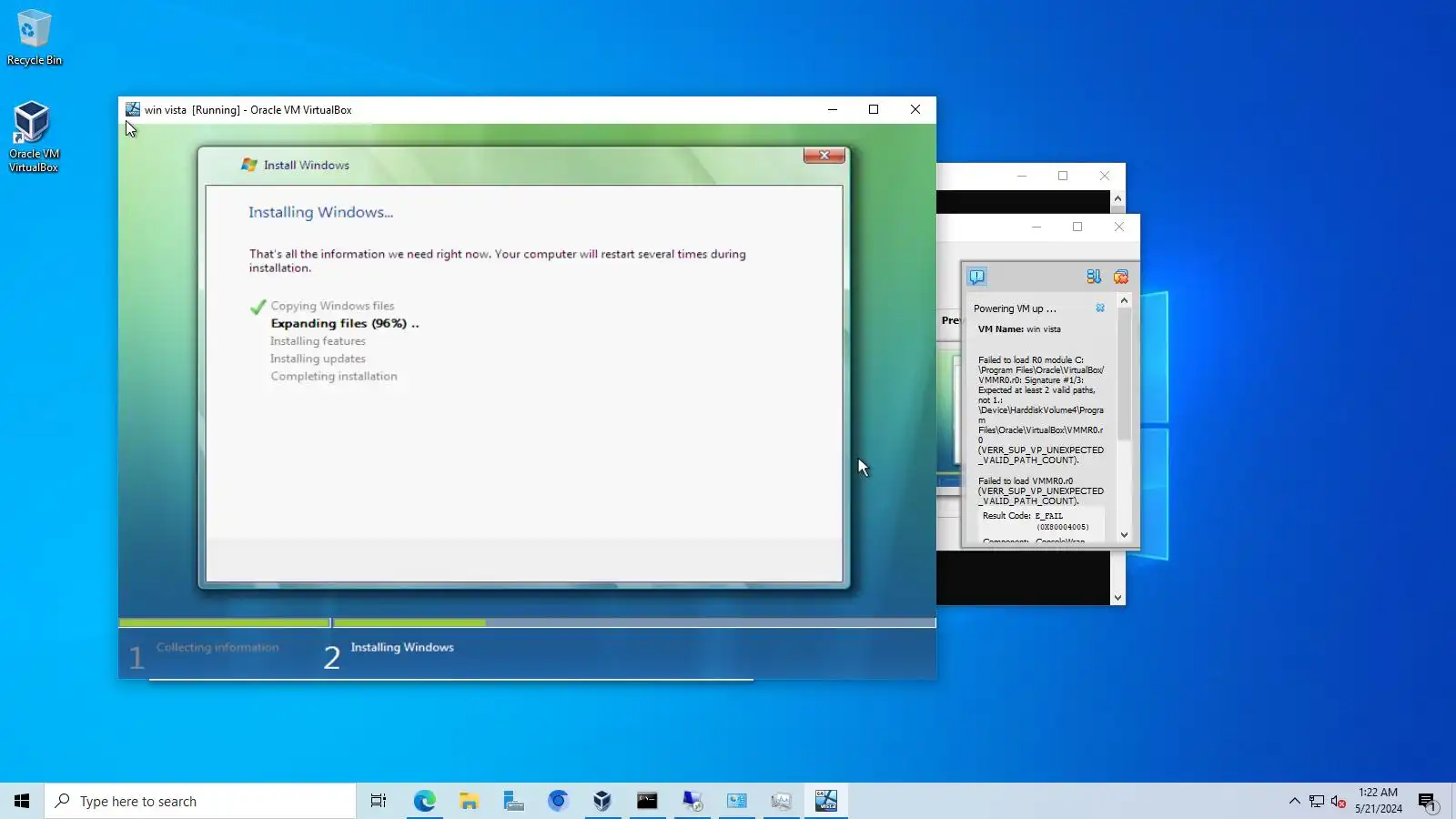Click the 'Installing features' step text
This screenshot has width=1456, height=819.
pyautogui.click(x=318, y=341)
